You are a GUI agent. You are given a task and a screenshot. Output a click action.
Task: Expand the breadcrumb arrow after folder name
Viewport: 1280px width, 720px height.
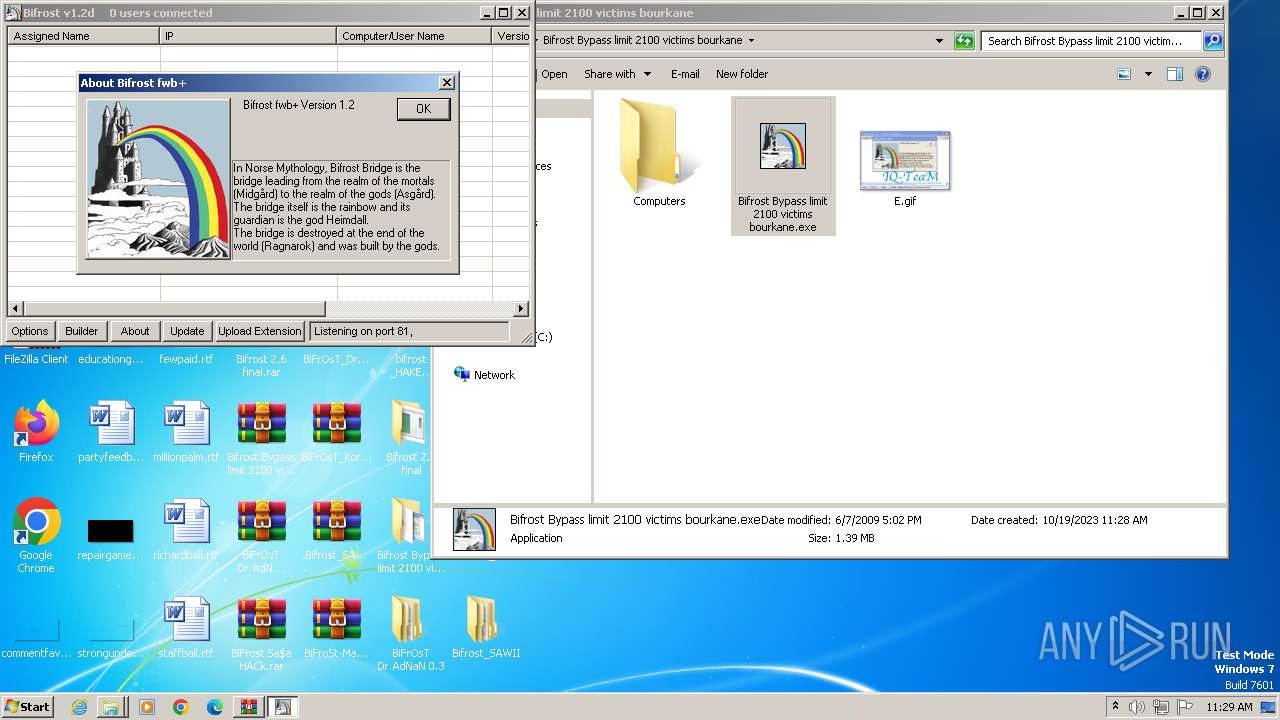[x=751, y=41]
